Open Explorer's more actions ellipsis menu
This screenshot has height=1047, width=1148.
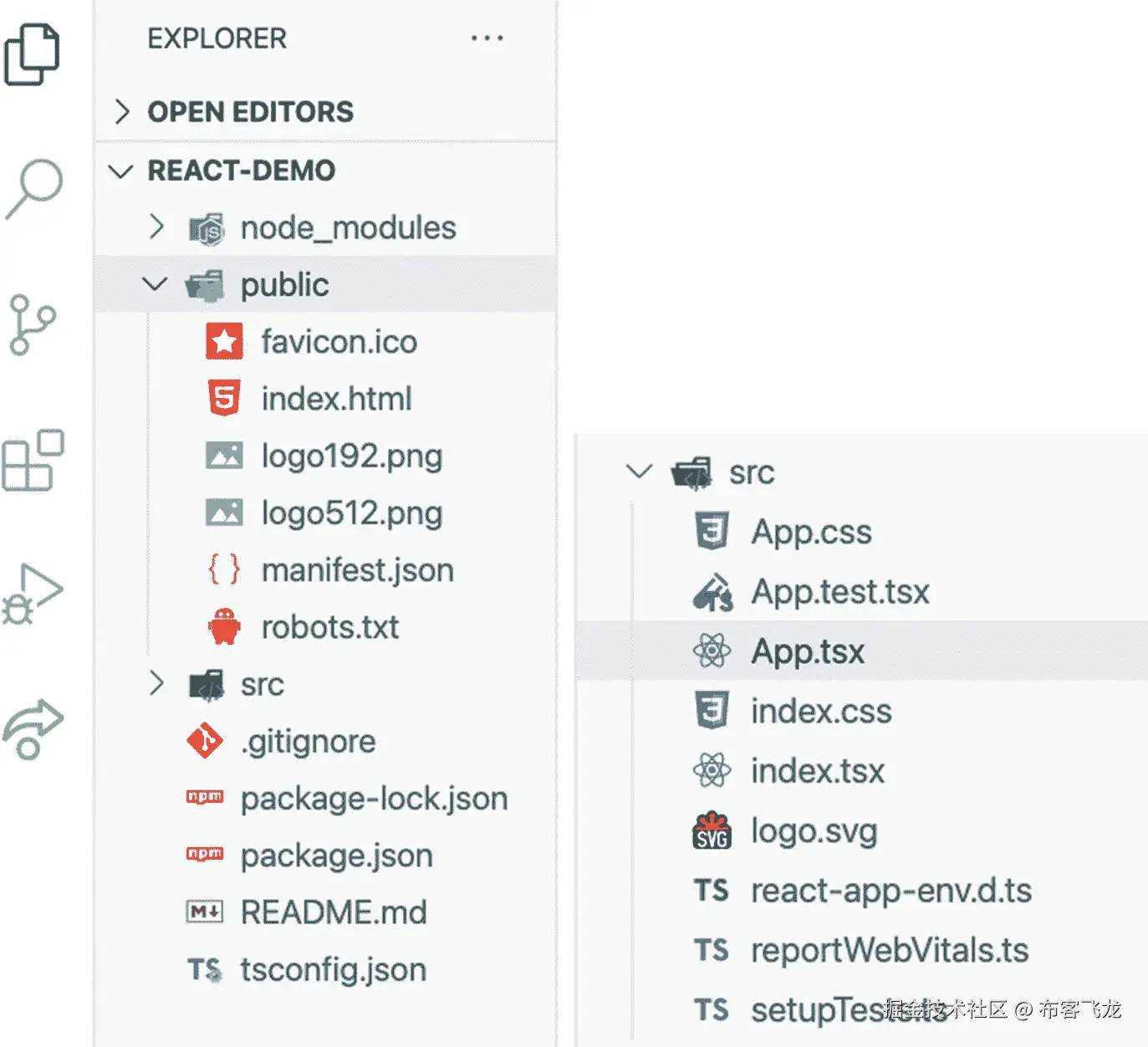pyautogui.click(x=487, y=38)
